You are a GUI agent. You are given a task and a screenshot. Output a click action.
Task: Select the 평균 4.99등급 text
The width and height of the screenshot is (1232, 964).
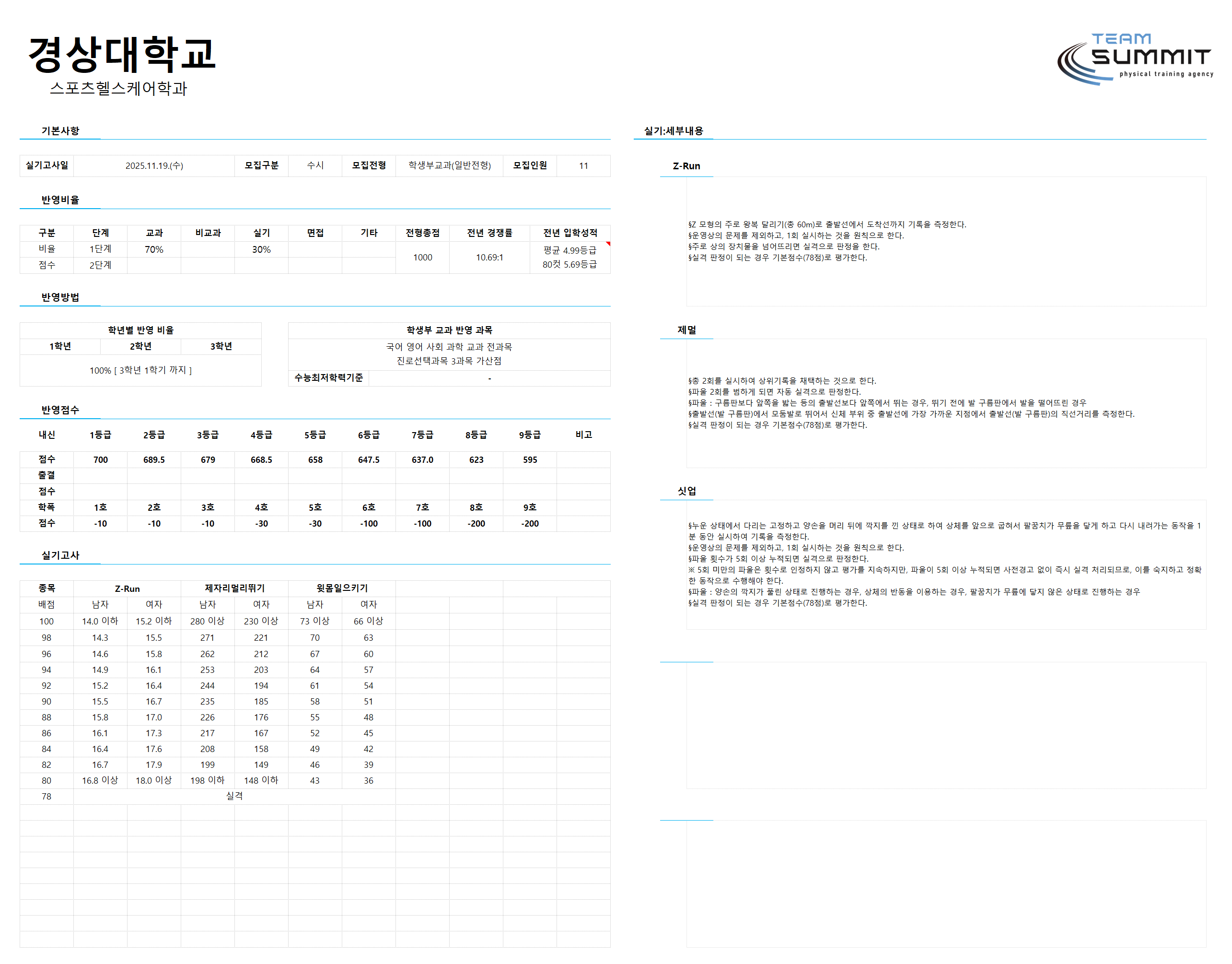click(x=570, y=250)
